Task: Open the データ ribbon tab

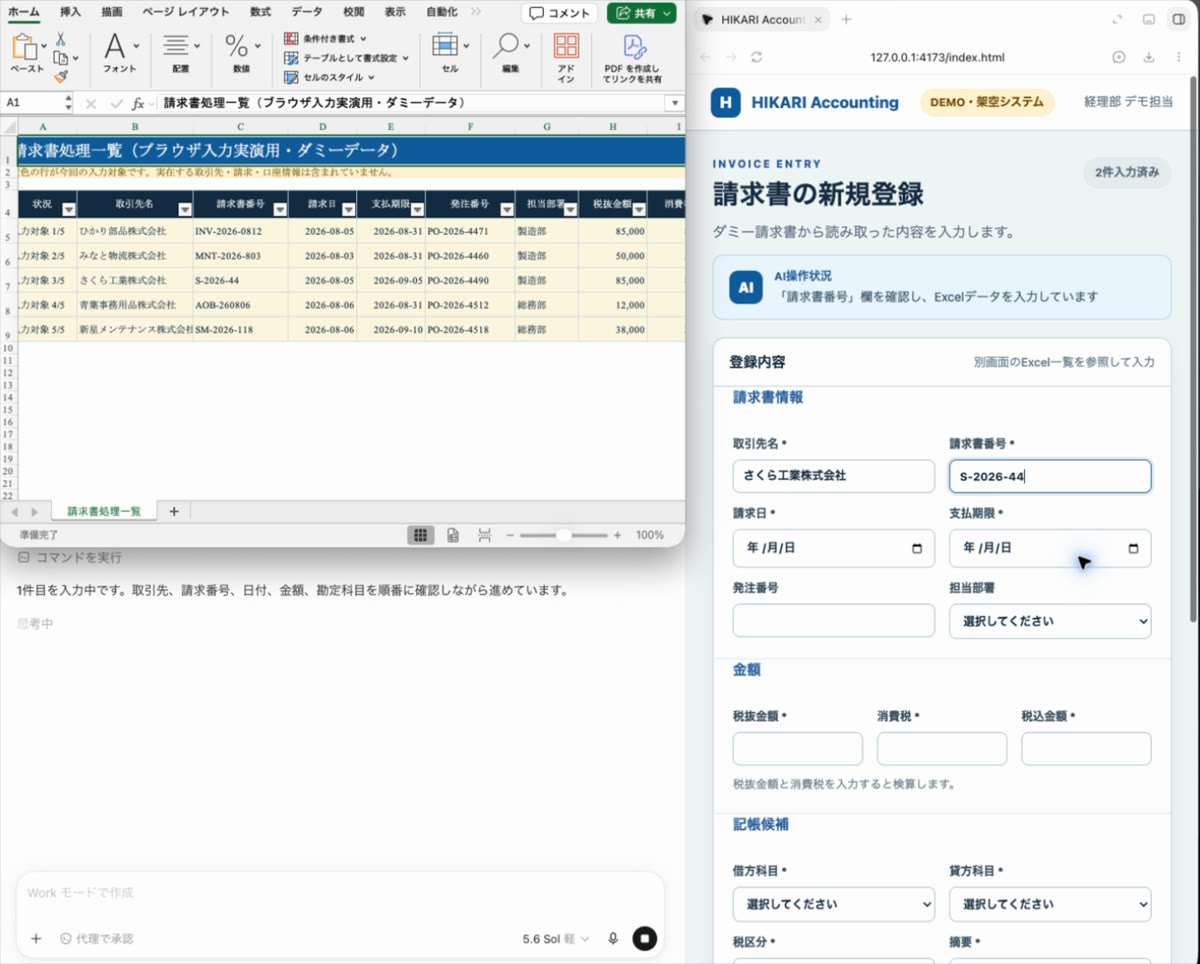Action: pyautogui.click(x=307, y=12)
